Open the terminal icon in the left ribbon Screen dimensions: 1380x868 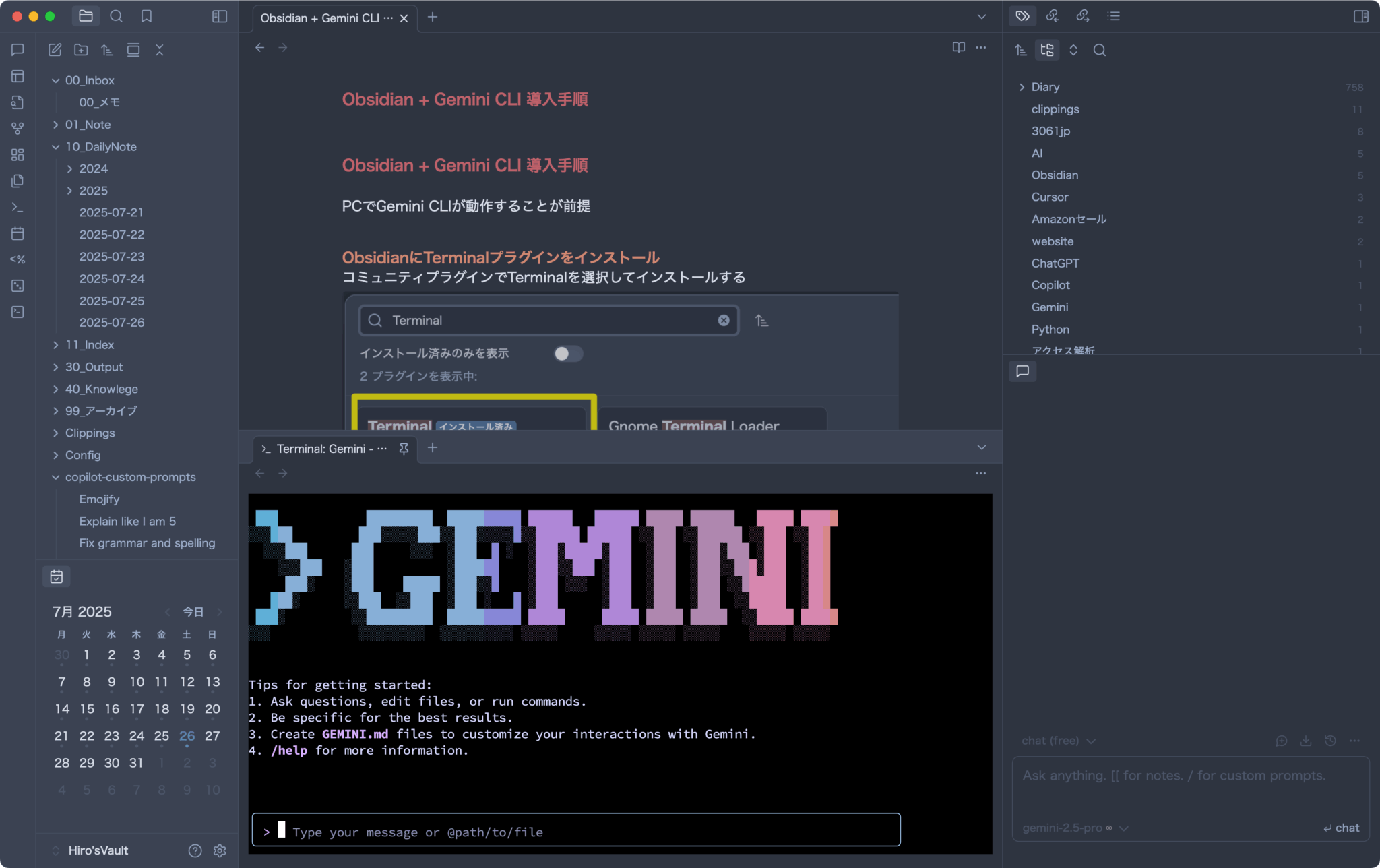pos(18,208)
